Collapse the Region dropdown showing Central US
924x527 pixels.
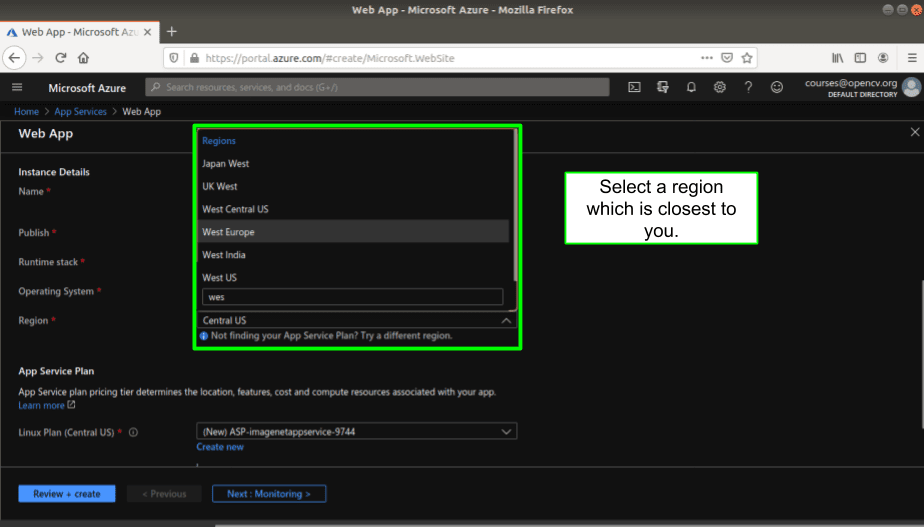(x=357, y=320)
